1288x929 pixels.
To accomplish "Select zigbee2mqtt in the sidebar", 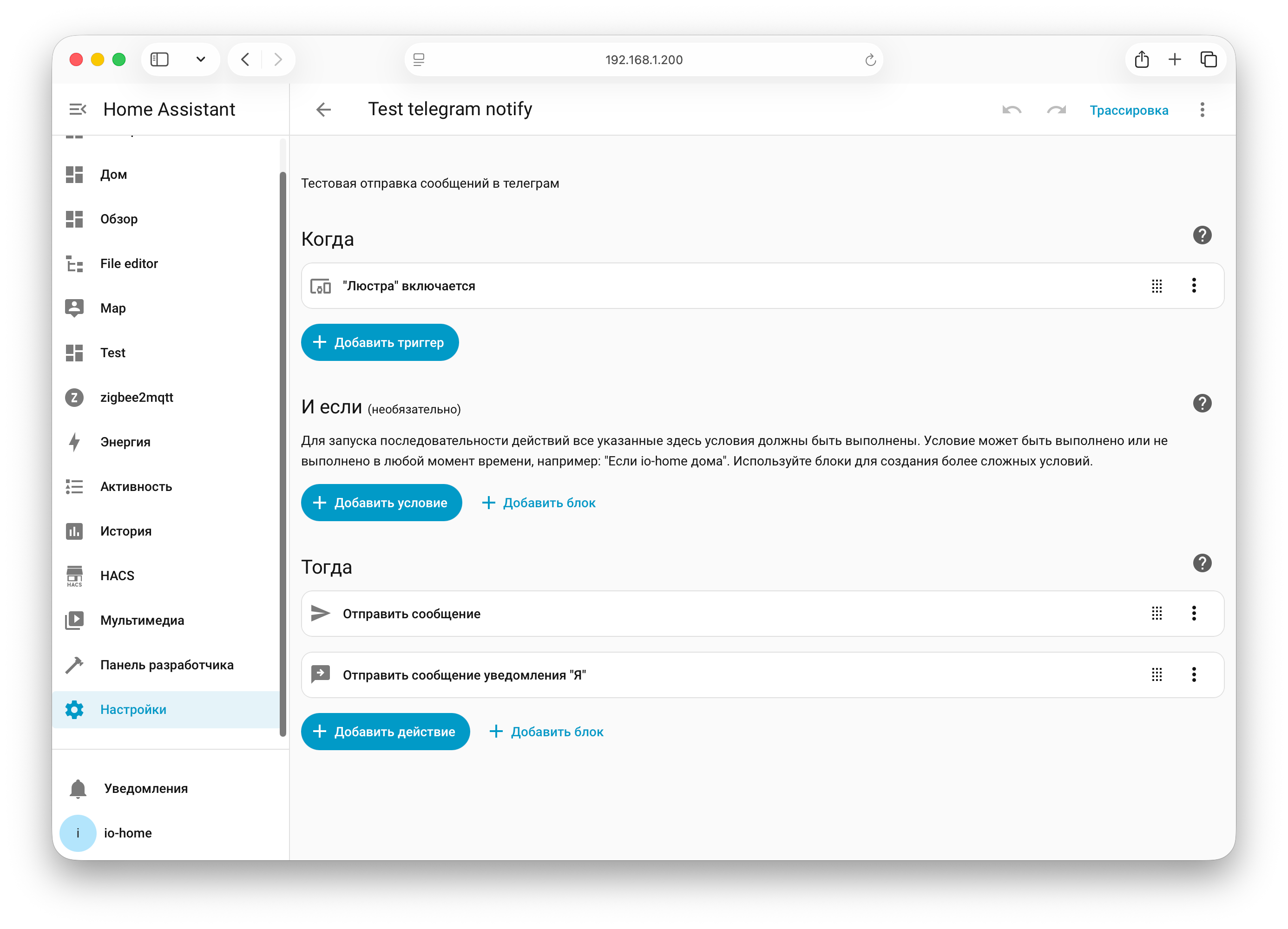I will click(136, 398).
